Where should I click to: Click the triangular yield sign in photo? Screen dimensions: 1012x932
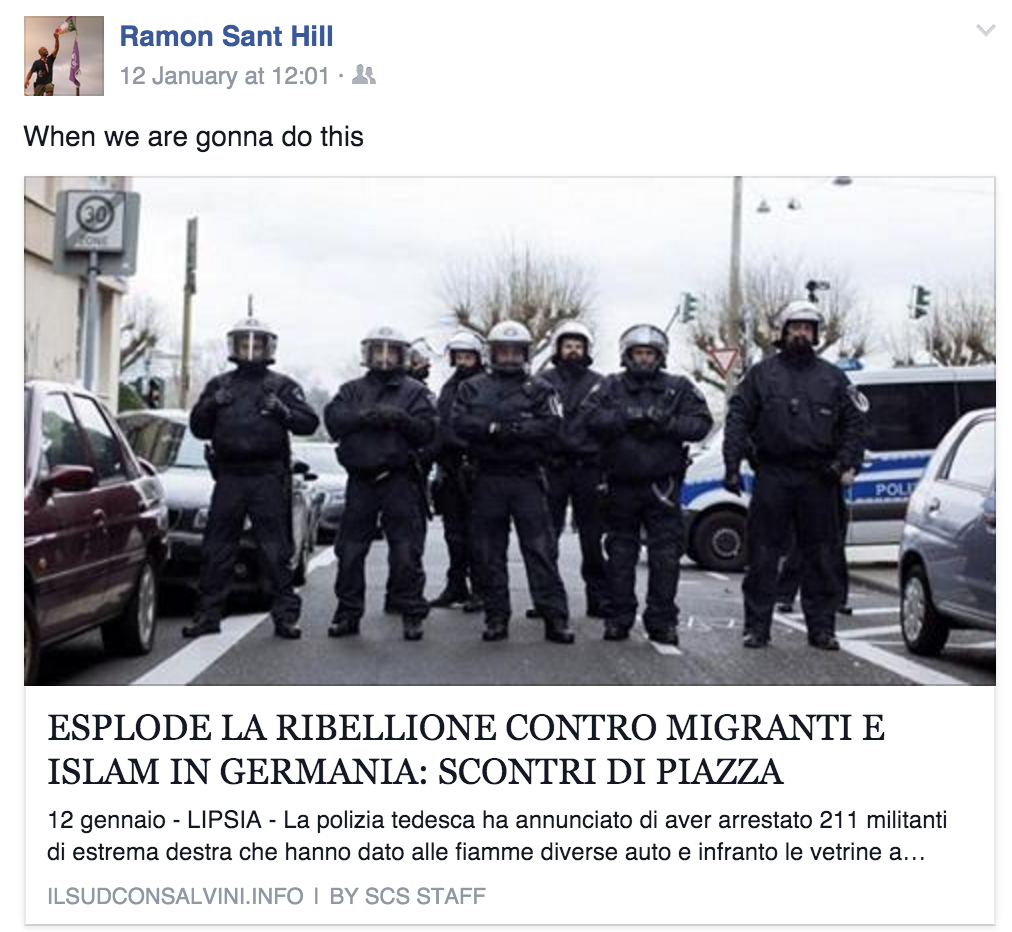click(724, 358)
